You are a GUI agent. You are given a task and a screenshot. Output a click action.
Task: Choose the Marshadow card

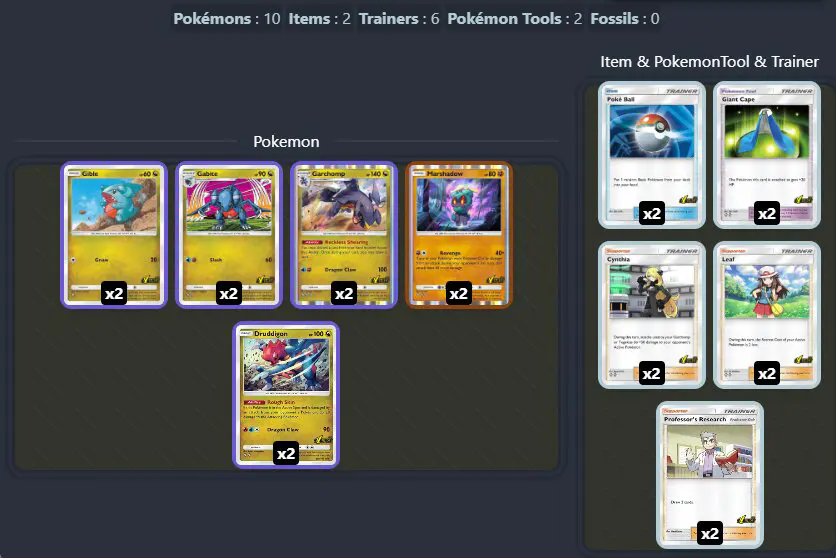pyautogui.click(x=459, y=234)
